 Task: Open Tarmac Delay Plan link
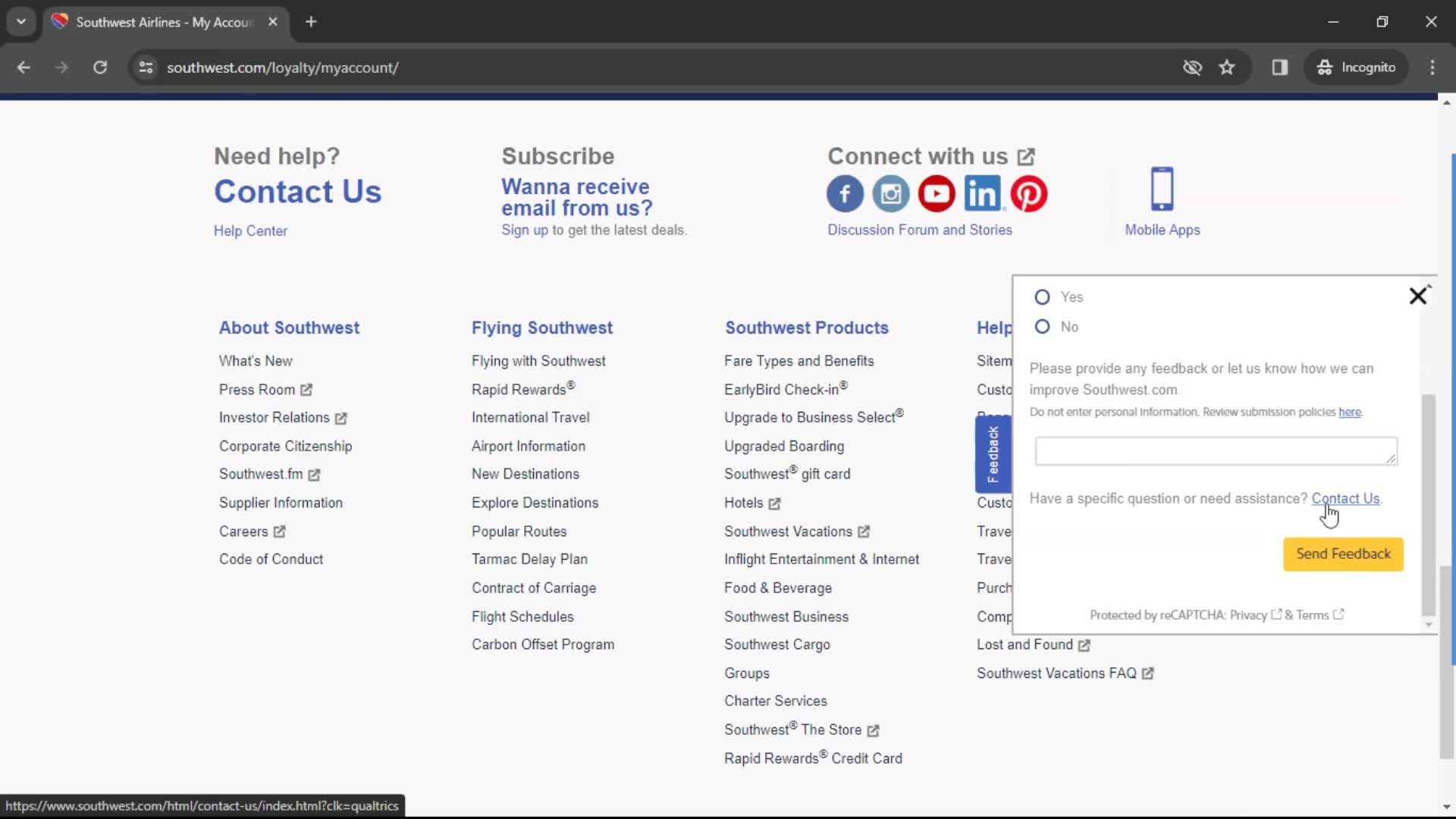tap(529, 560)
